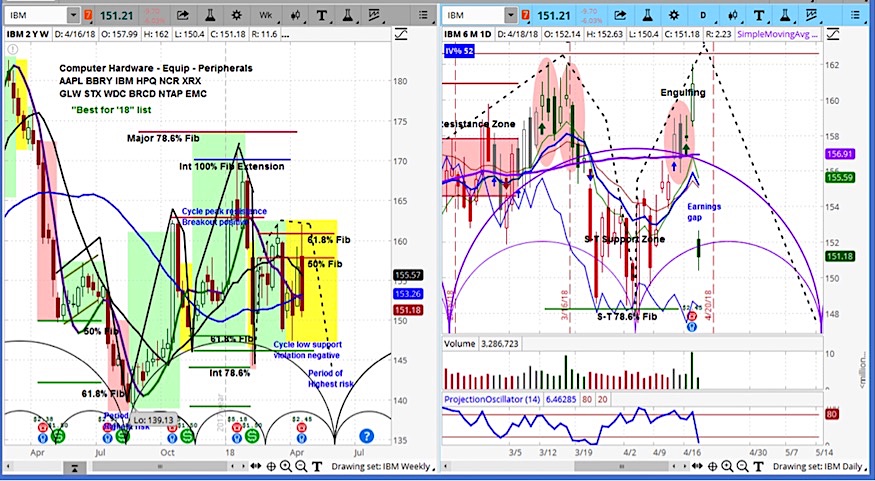Open drawings pencil-chart icon in left toolbar

[373, 15]
